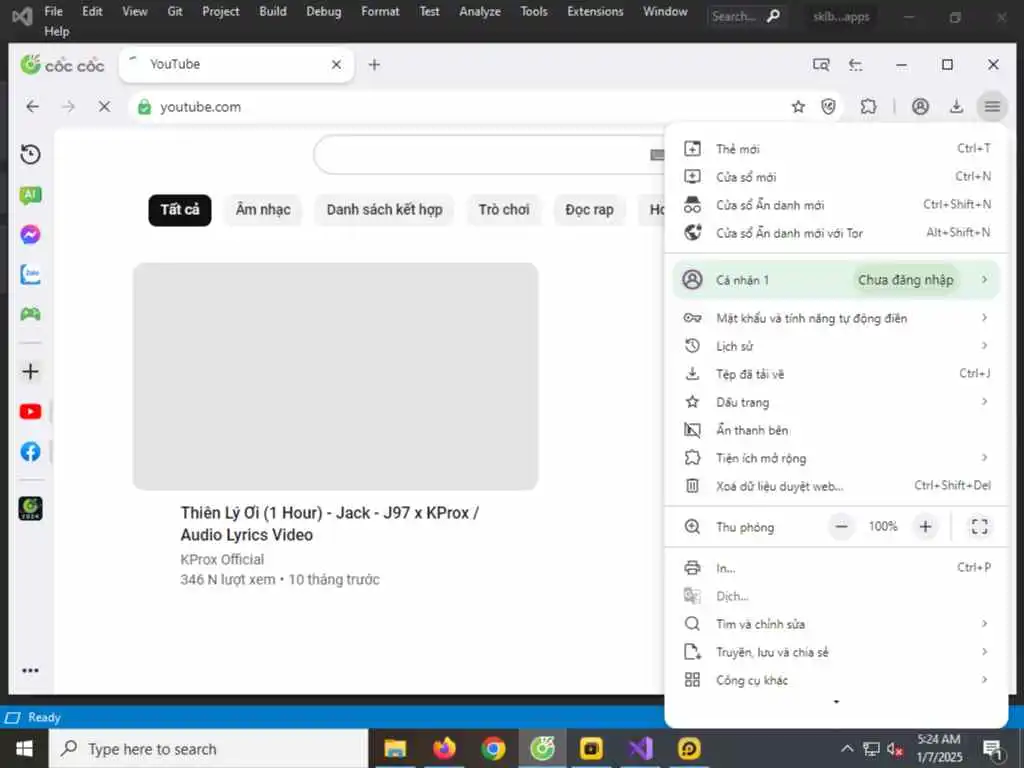This screenshot has width=1024, height=768.
Task: Open Cửa sổ Ẩn danh mới
Action: (x=836, y=205)
